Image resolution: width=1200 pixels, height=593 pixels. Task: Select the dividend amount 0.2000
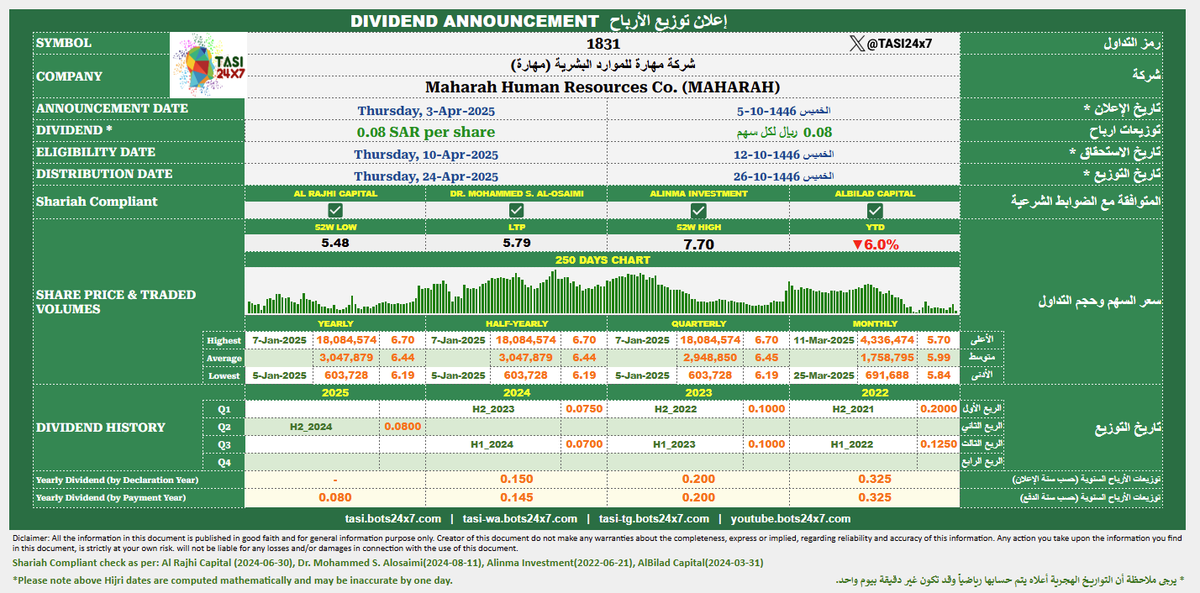[x=940, y=409]
